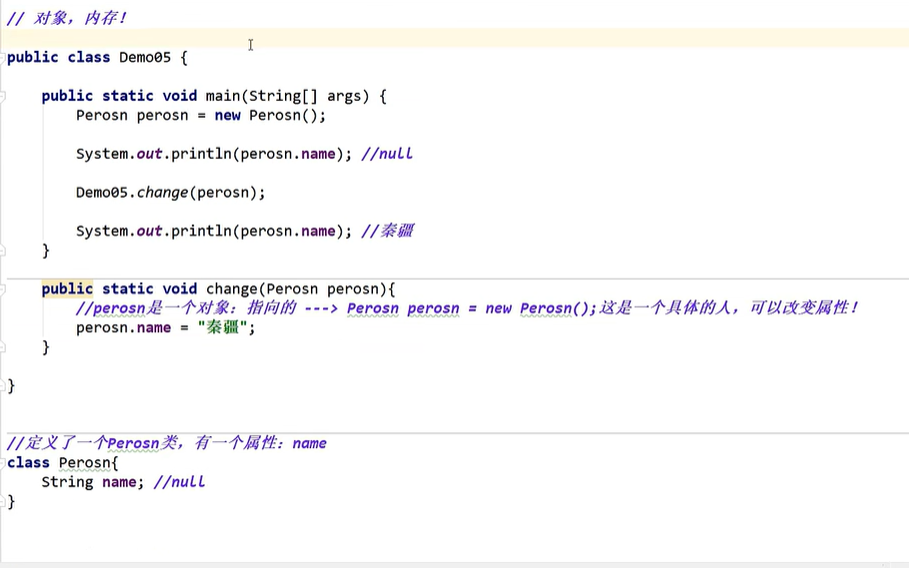The image size is (909, 568).
Task: Click highlighted 'public' before static void change
Action: click(67, 289)
